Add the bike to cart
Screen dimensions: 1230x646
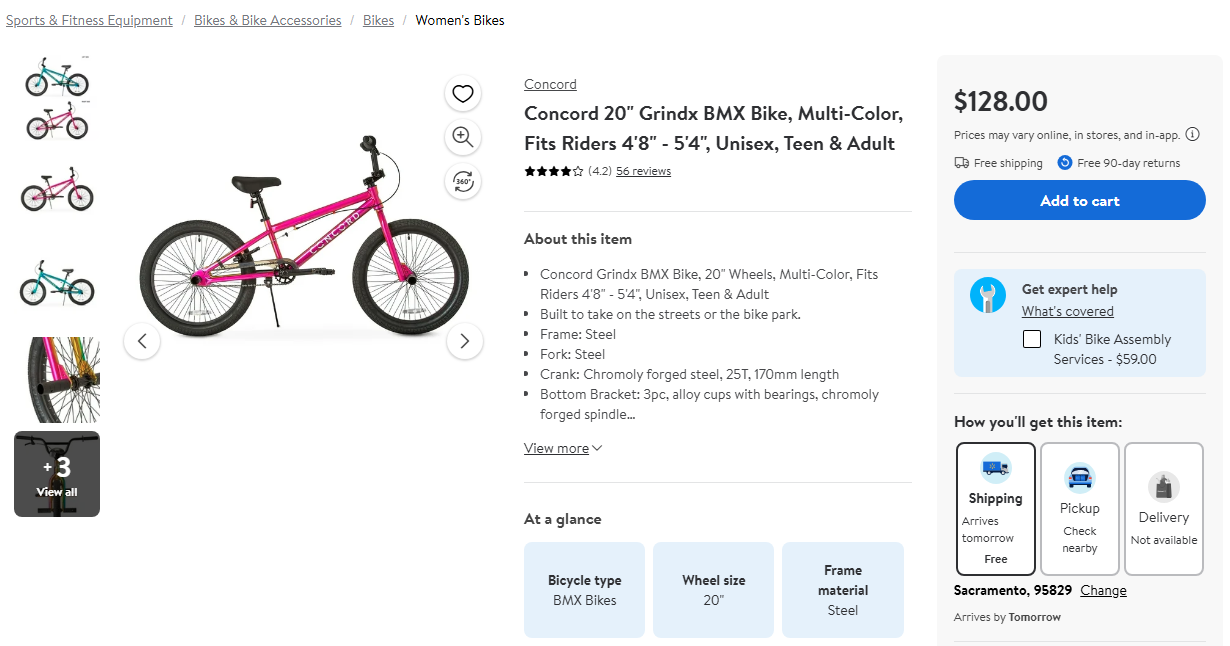tap(1079, 200)
